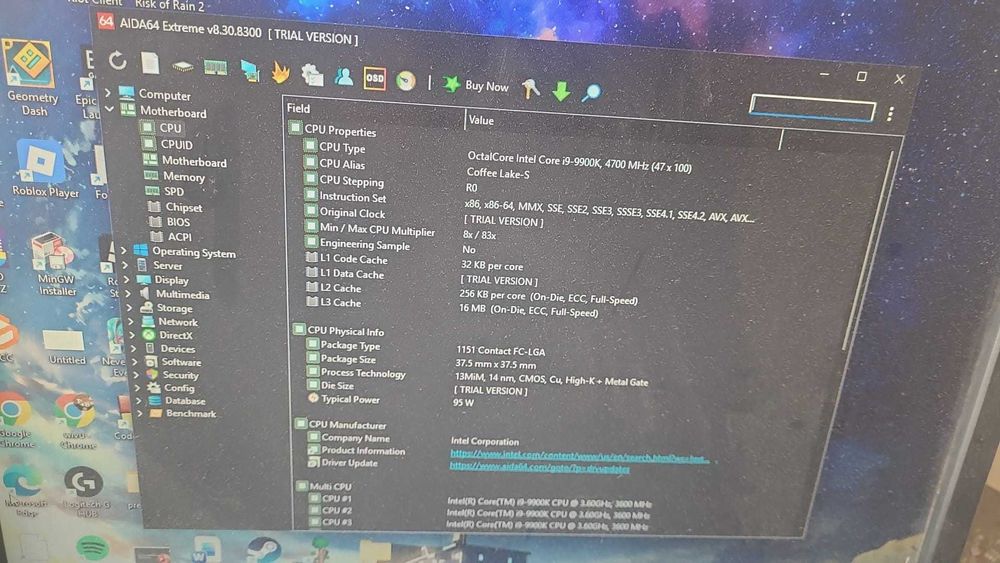Select CPU in the tree

coord(170,128)
